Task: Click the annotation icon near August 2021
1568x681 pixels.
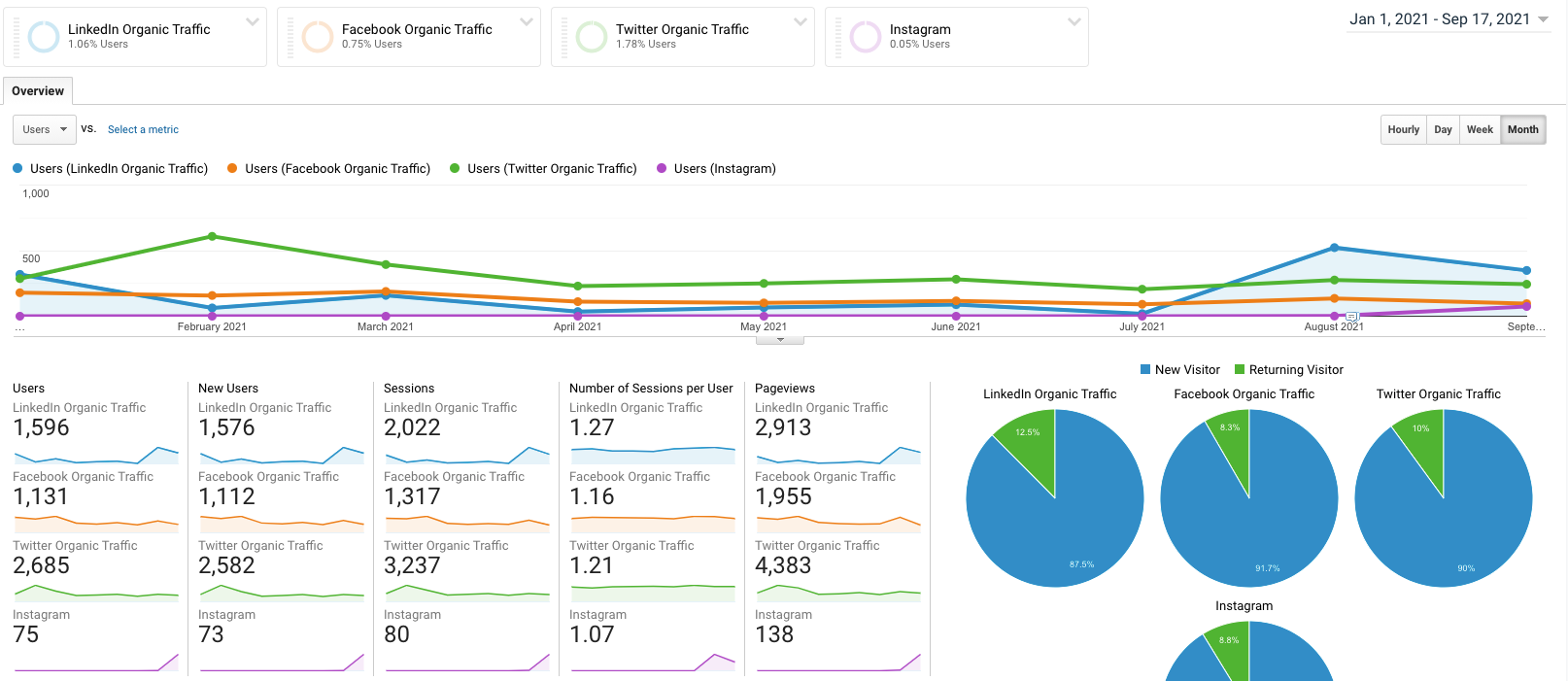Action: 1351,317
